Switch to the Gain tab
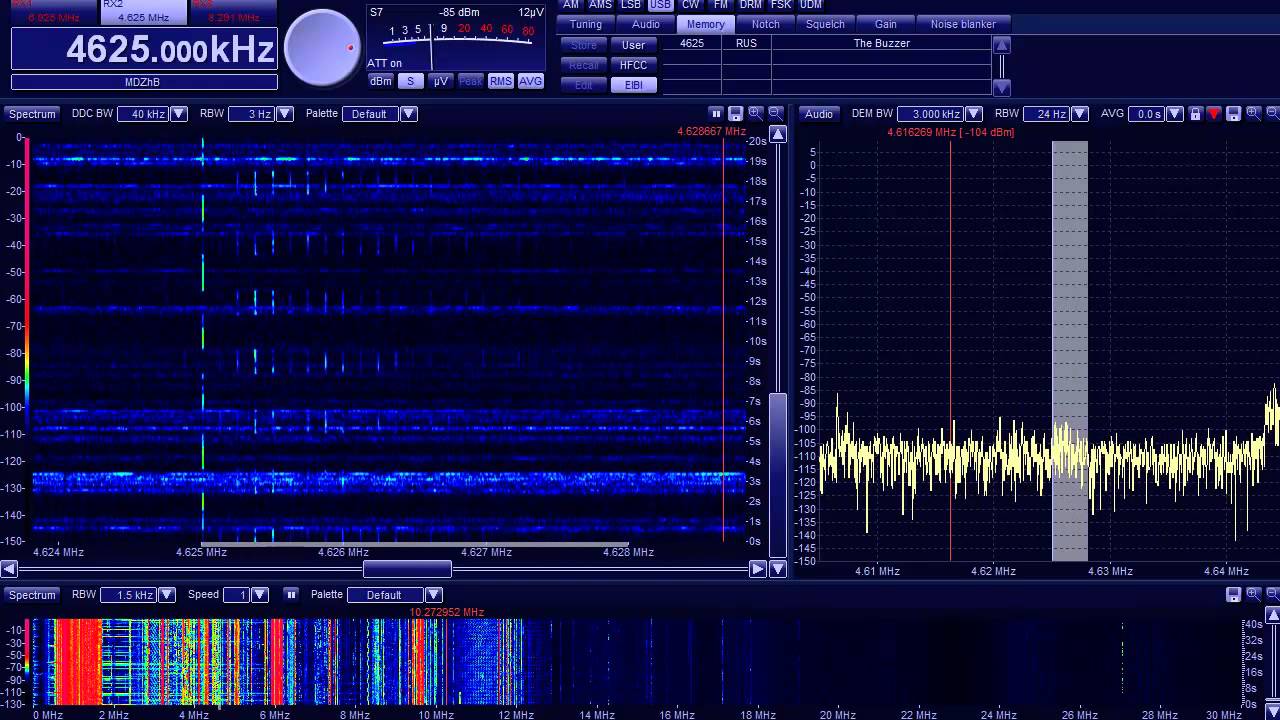This screenshot has height=720, width=1280. coord(886,24)
